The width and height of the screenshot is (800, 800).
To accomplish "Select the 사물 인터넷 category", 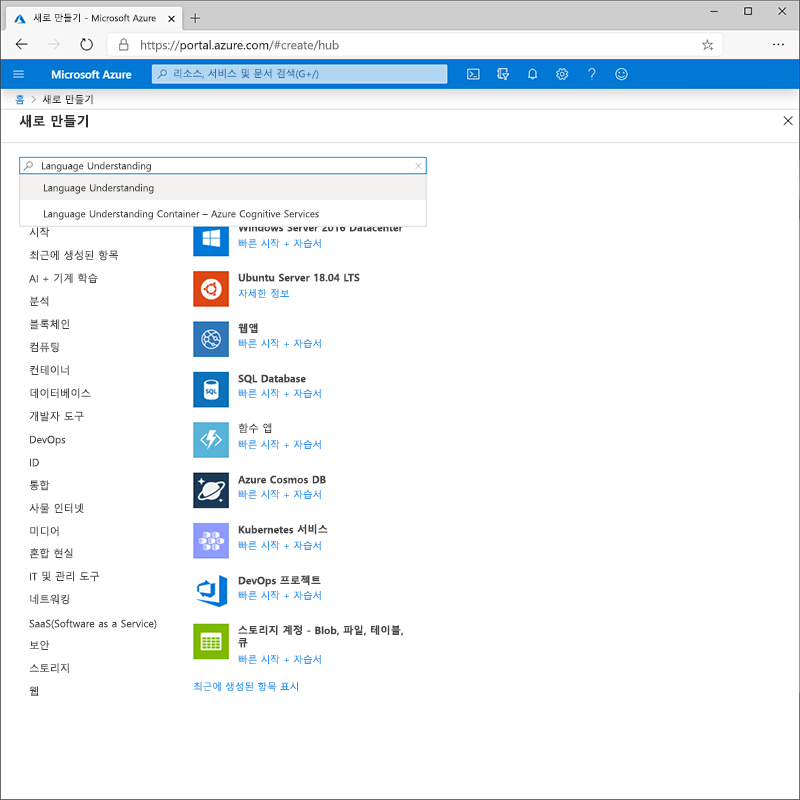I will click(x=56, y=508).
